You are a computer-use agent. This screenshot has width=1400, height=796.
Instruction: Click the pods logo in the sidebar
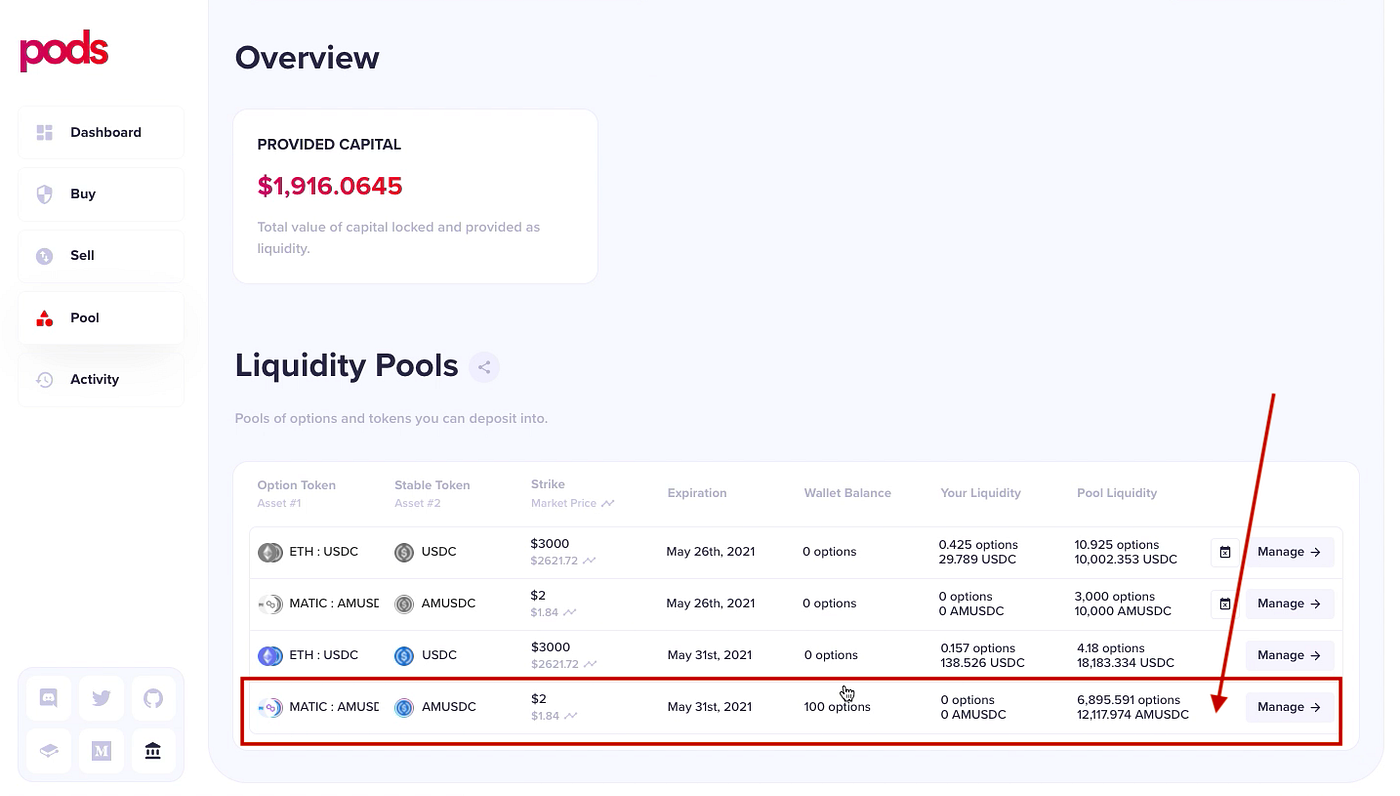coord(63,51)
